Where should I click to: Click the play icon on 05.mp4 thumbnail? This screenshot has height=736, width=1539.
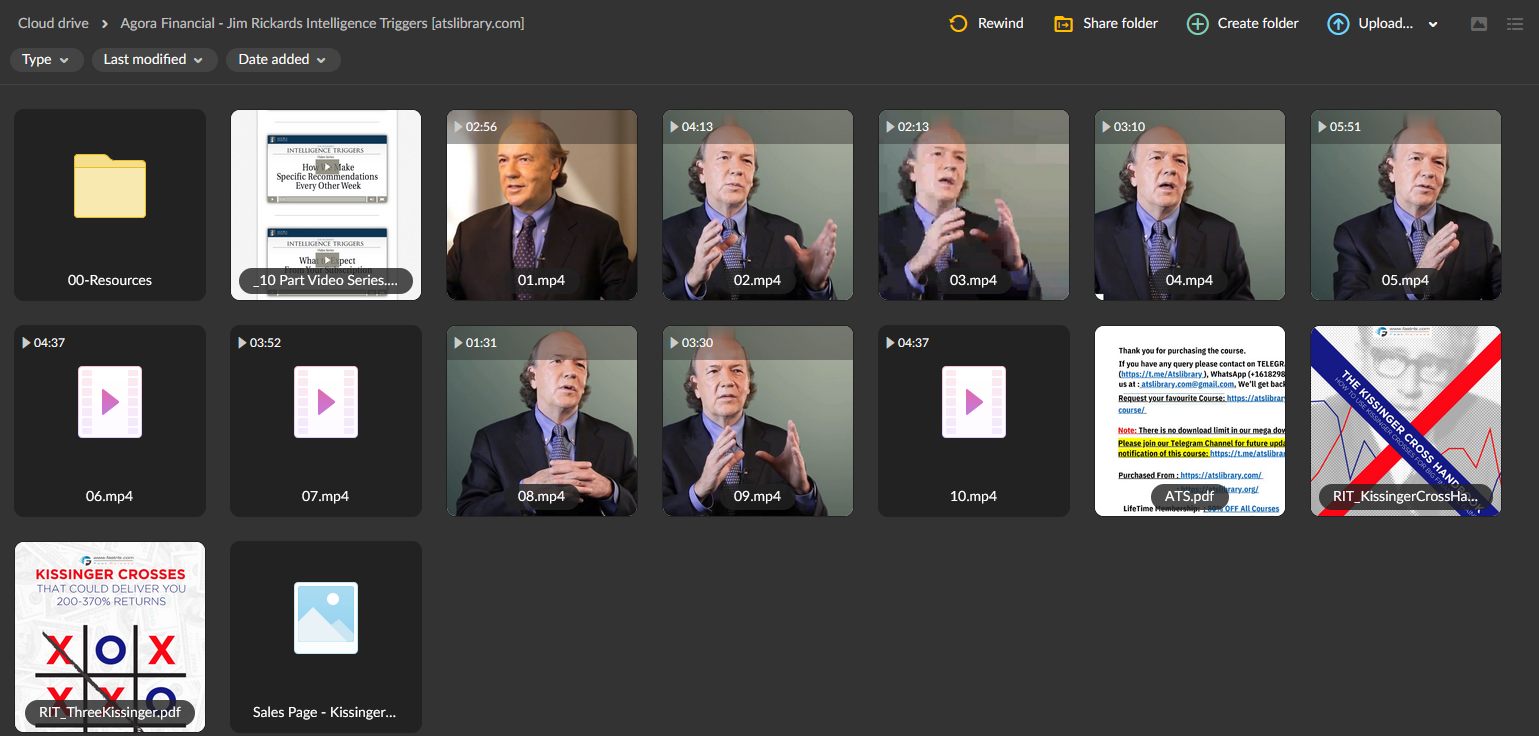(x=1320, y=126)
